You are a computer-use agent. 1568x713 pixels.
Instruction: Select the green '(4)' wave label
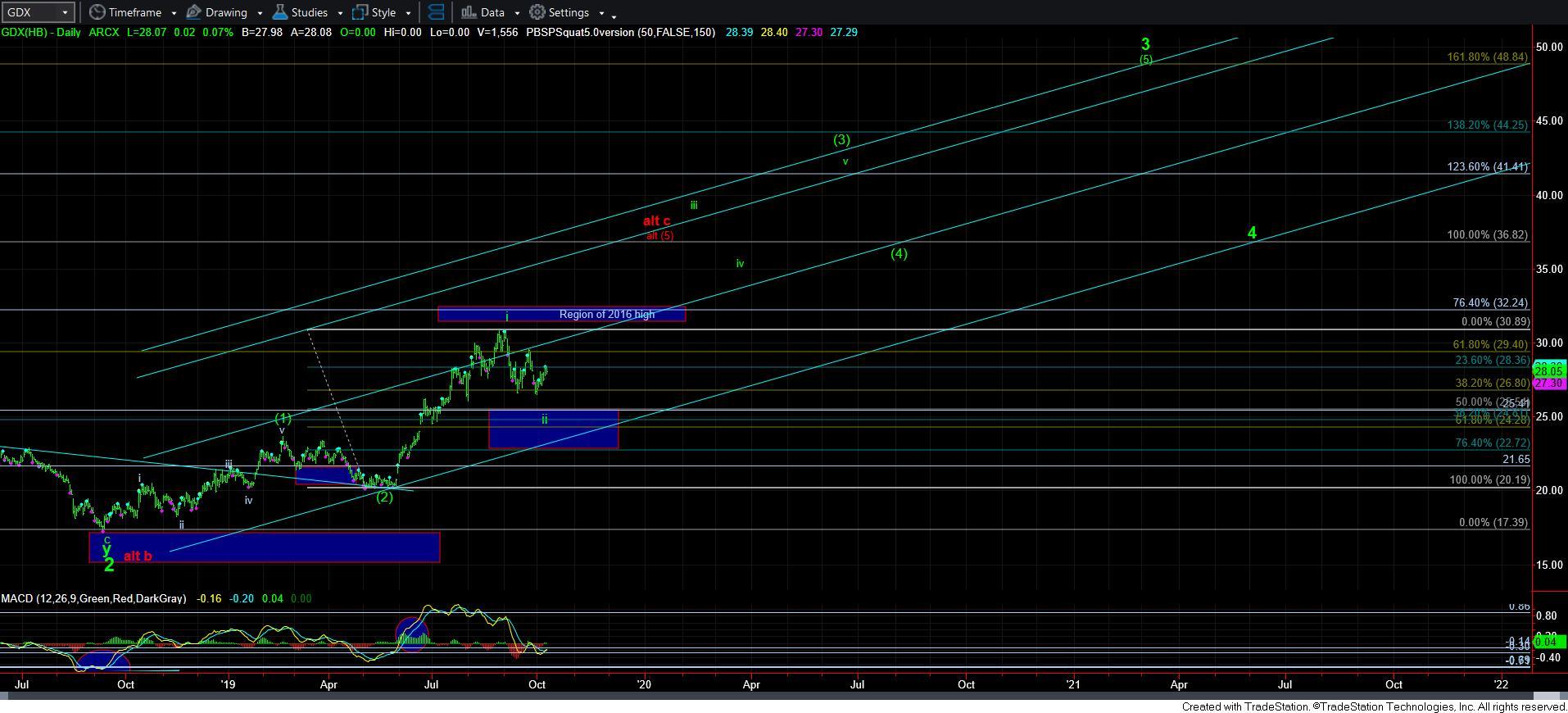coord(899,254)
